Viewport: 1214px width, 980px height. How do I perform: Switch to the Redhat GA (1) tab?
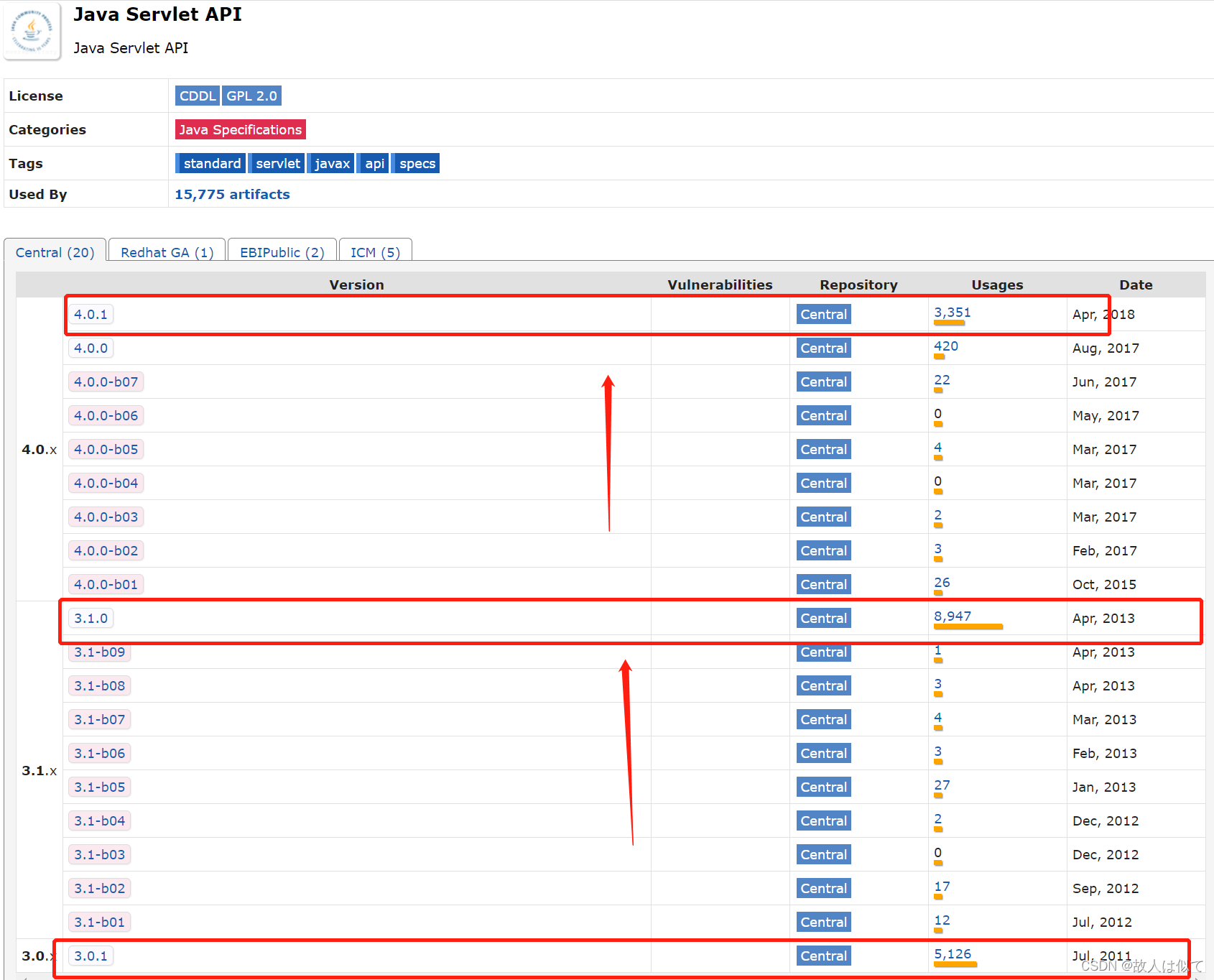click(167, 251)
